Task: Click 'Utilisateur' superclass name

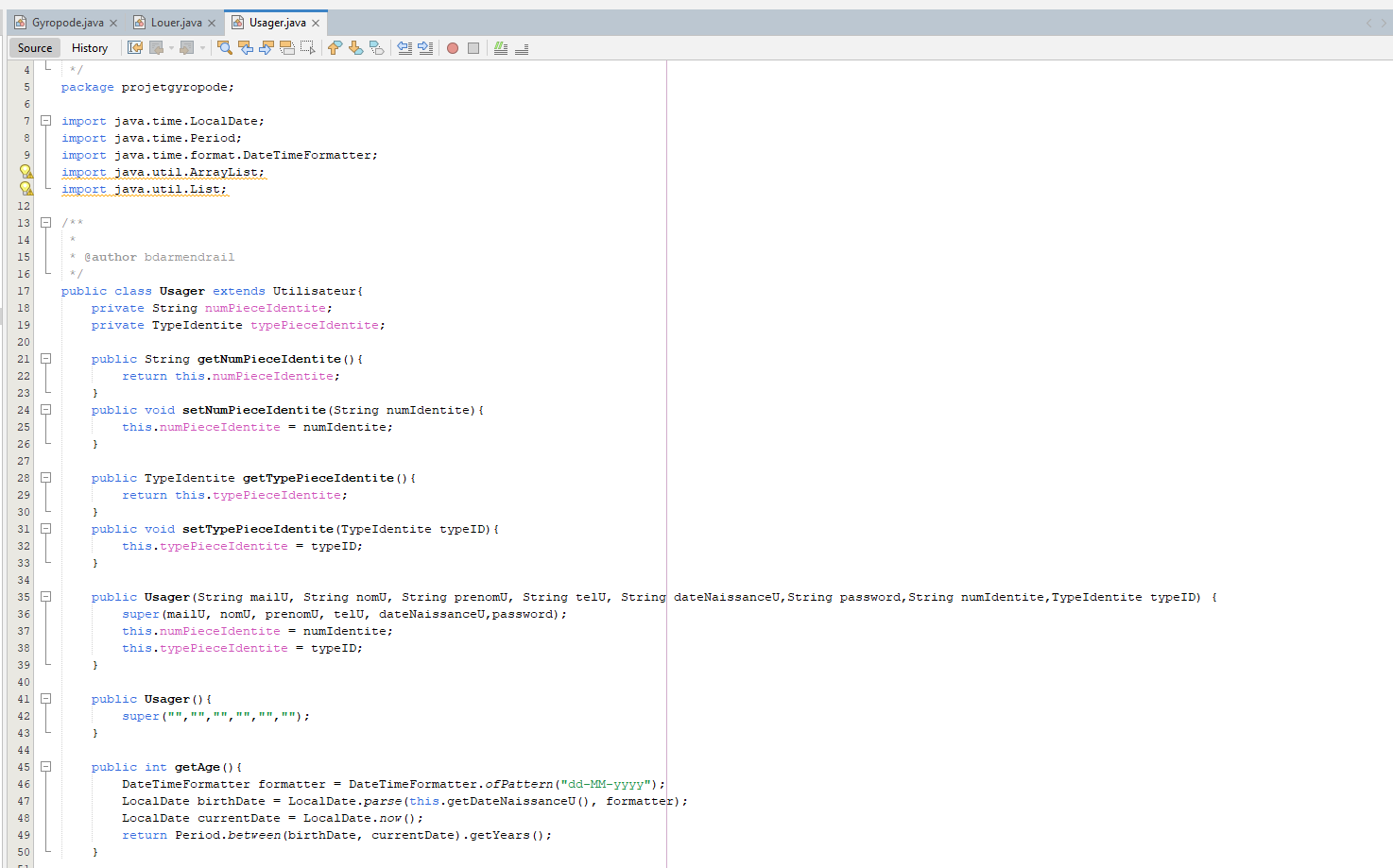Action: click(315, 291)
